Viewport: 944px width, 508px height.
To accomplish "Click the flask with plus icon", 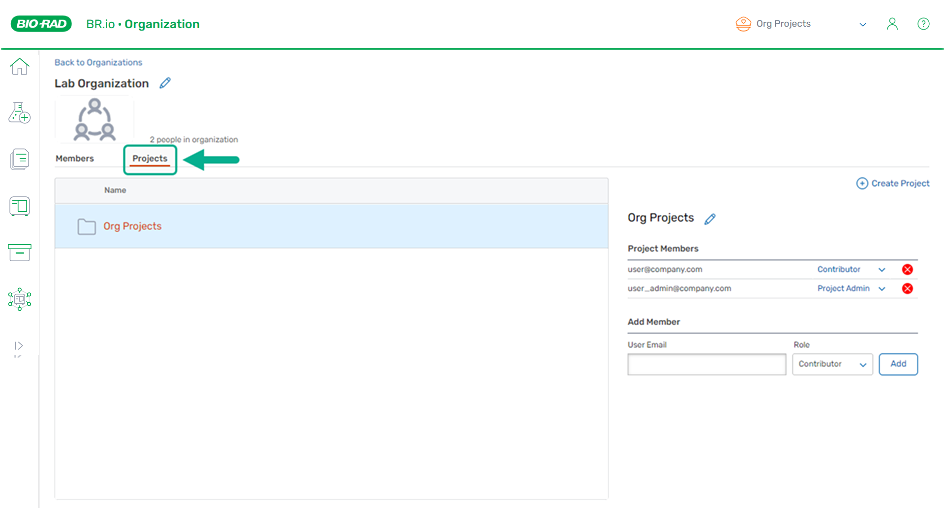I will (x=19, y=113).
